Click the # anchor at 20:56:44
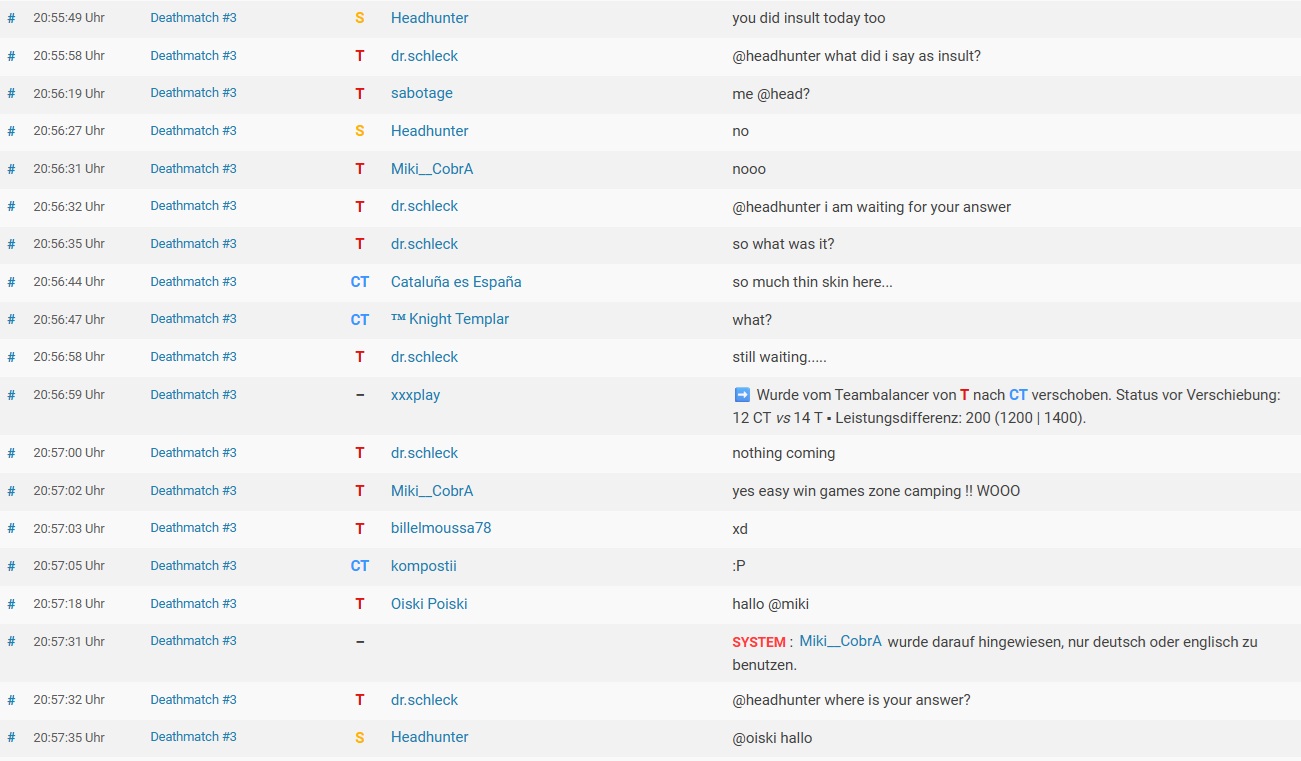1301x761 pixels. click(x=11, y=282)
